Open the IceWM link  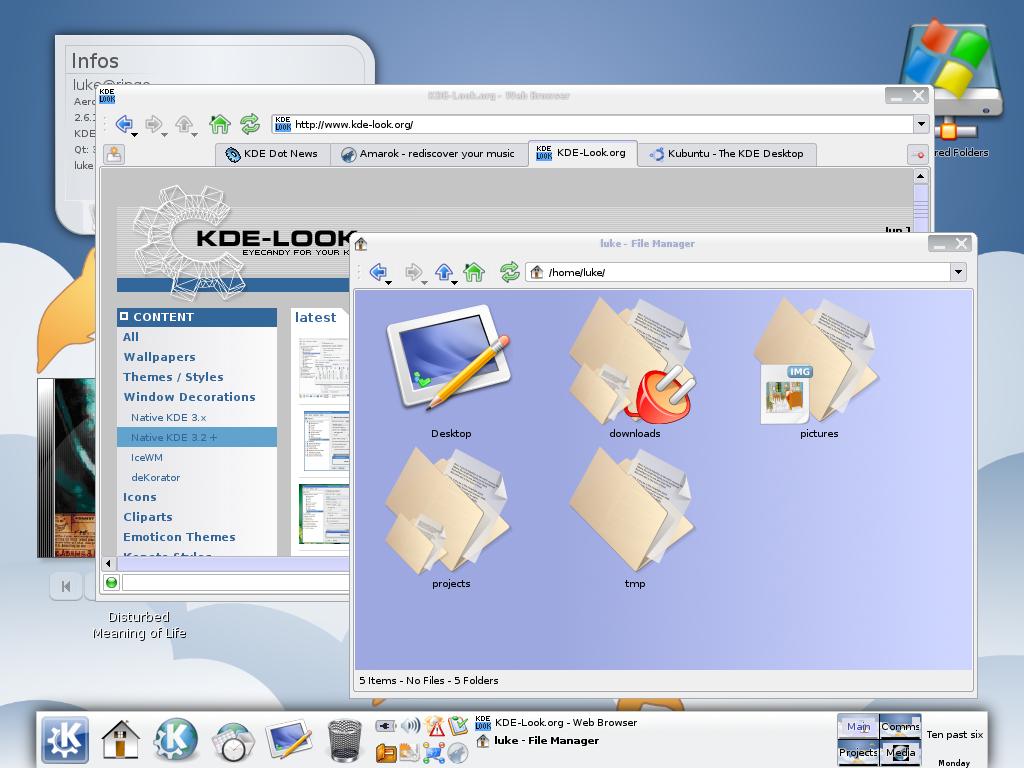(147, 457)
